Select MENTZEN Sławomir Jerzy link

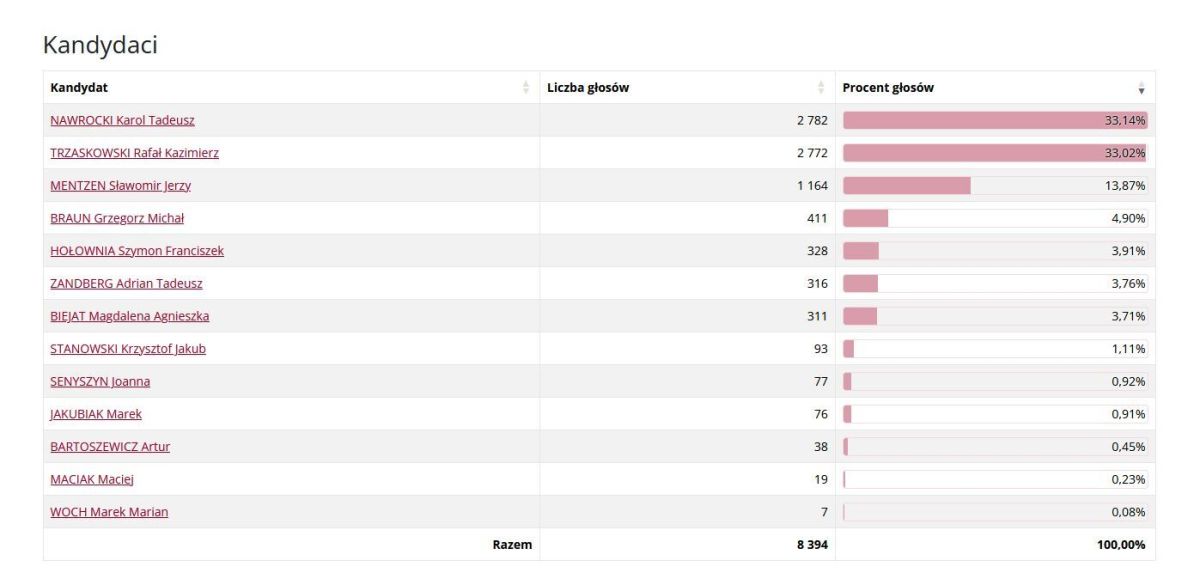(120, 186)
